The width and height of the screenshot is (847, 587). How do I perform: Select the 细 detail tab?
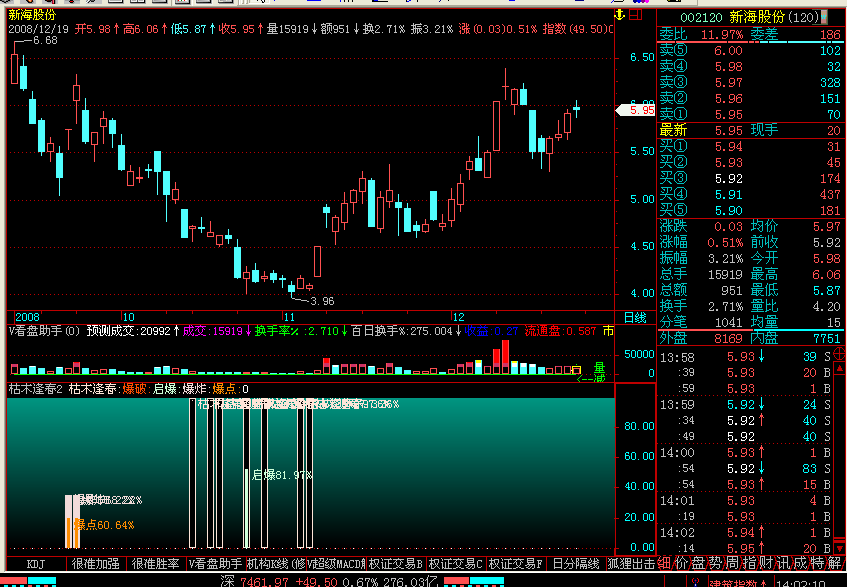(664, 563)
